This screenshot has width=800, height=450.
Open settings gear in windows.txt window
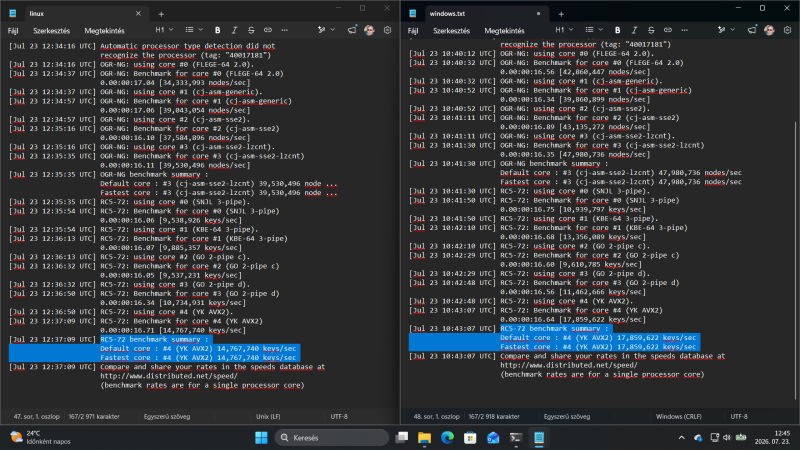click(x=787, y=30)
